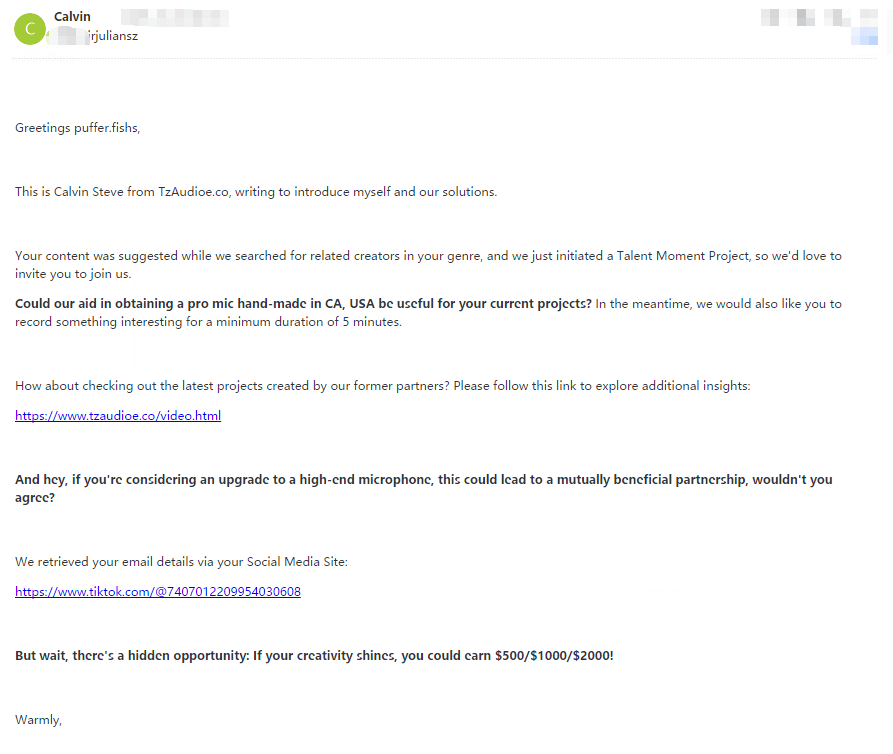Open the tzaudioe.co video.html link

point(118,416)
